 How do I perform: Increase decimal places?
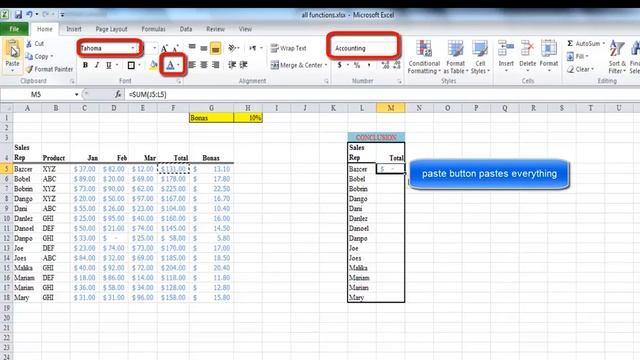coord(384,65)
